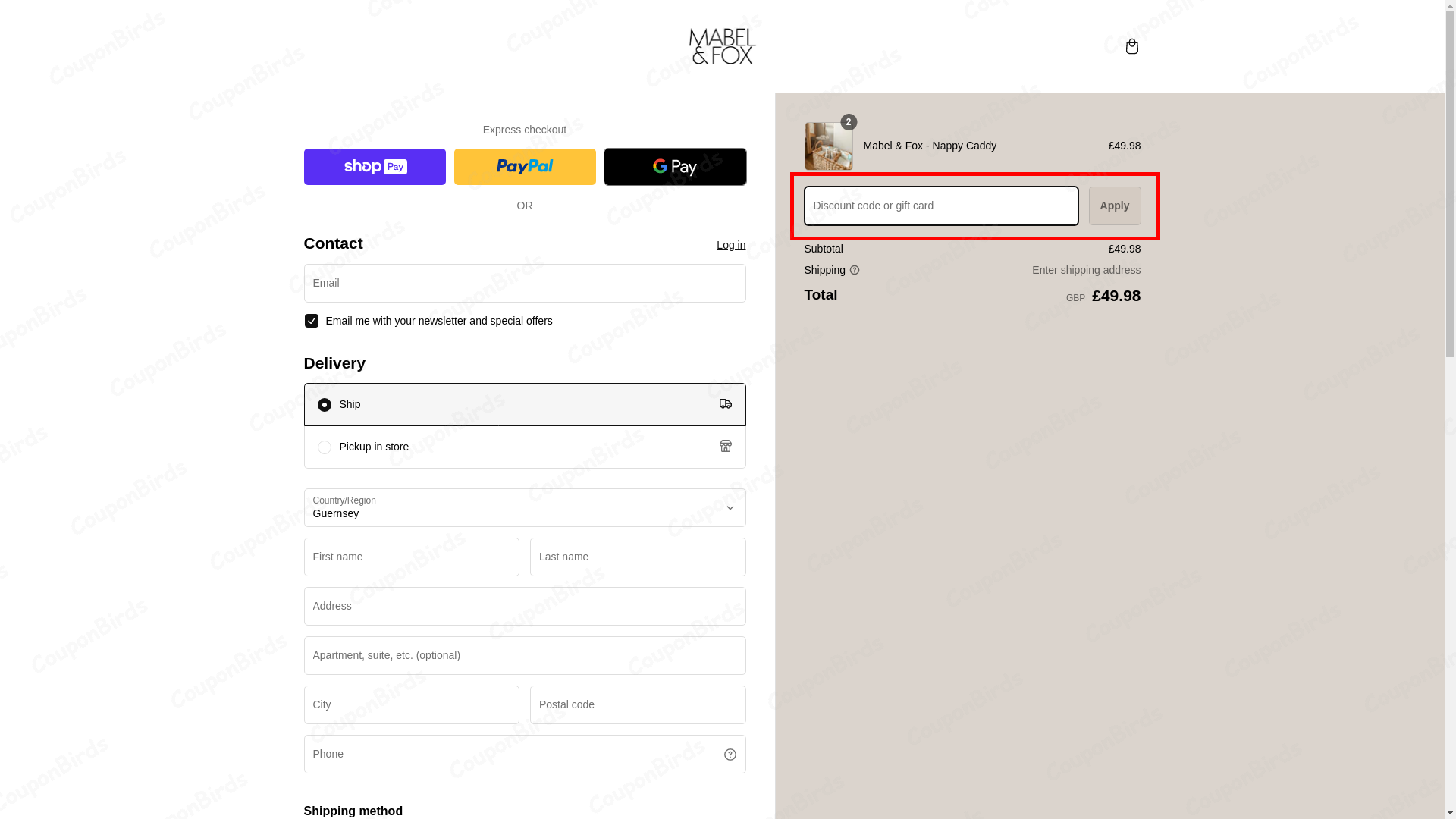1456x819 pixels.
Task: Click the Nappy Caddy product thumbnail
Action: tap(828, 146)
